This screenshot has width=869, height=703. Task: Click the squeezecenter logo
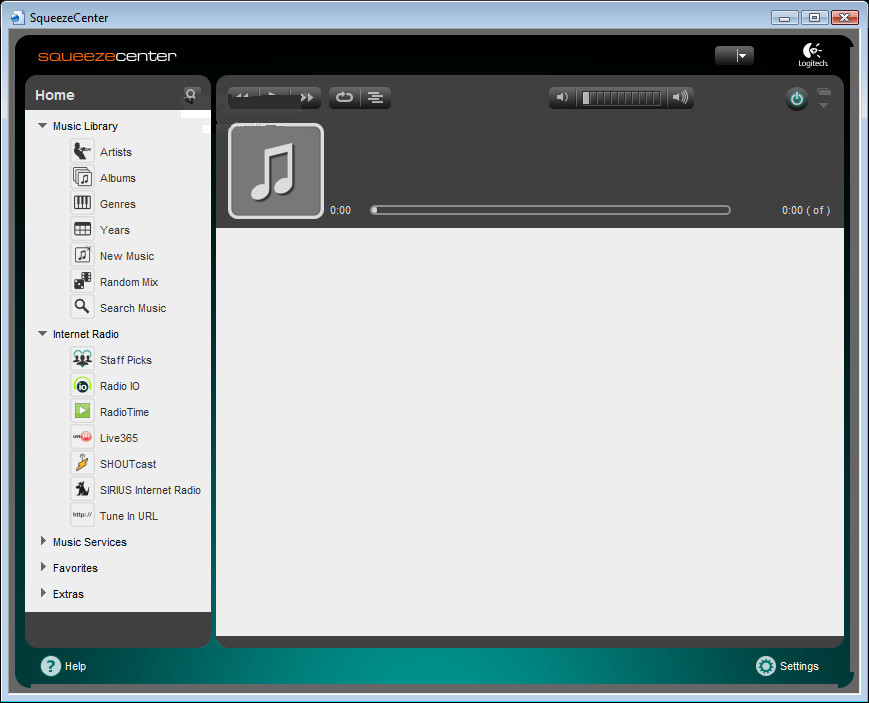point(107,56)
